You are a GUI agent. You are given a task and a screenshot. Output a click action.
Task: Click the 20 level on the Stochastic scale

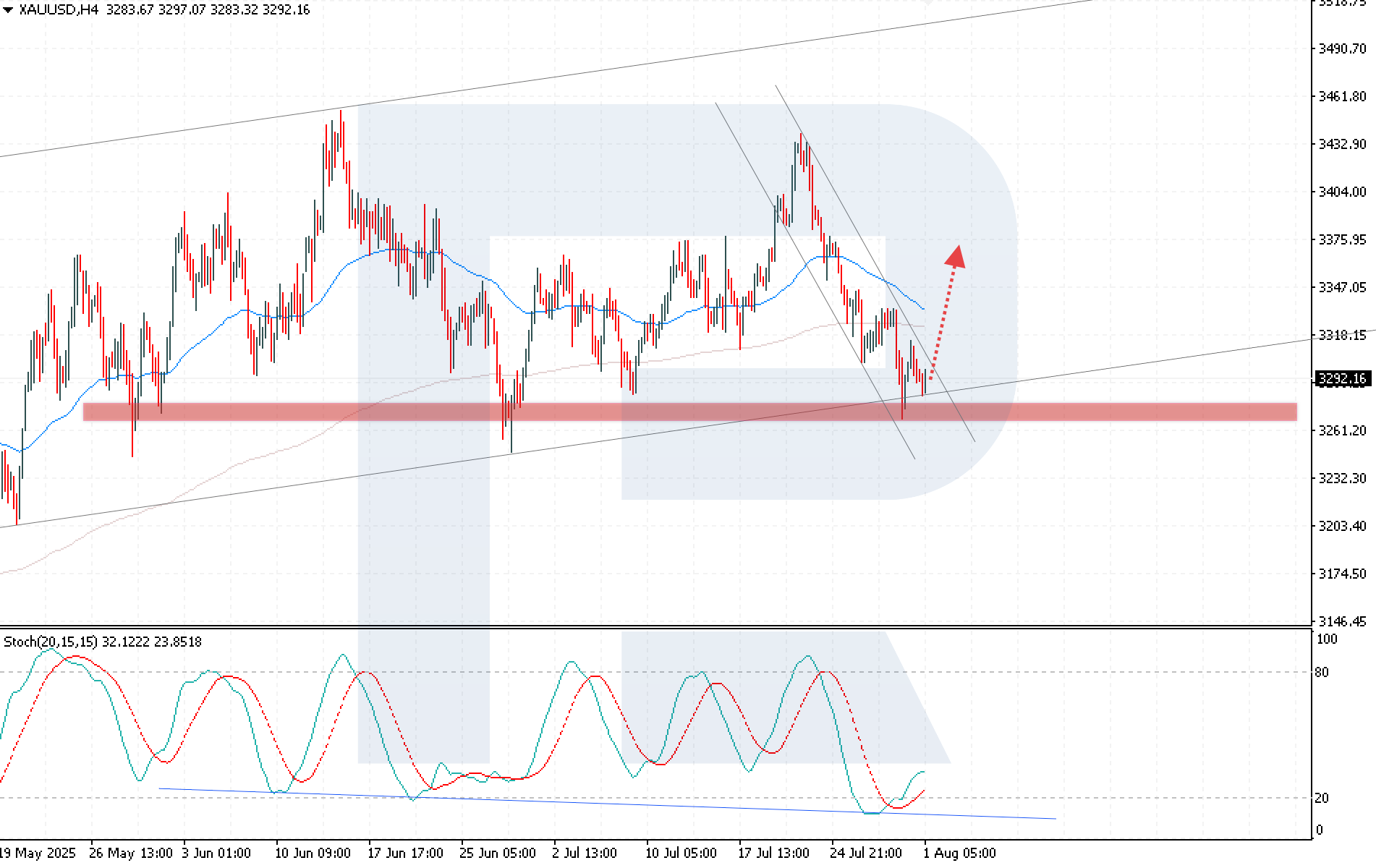[1322, 798]
